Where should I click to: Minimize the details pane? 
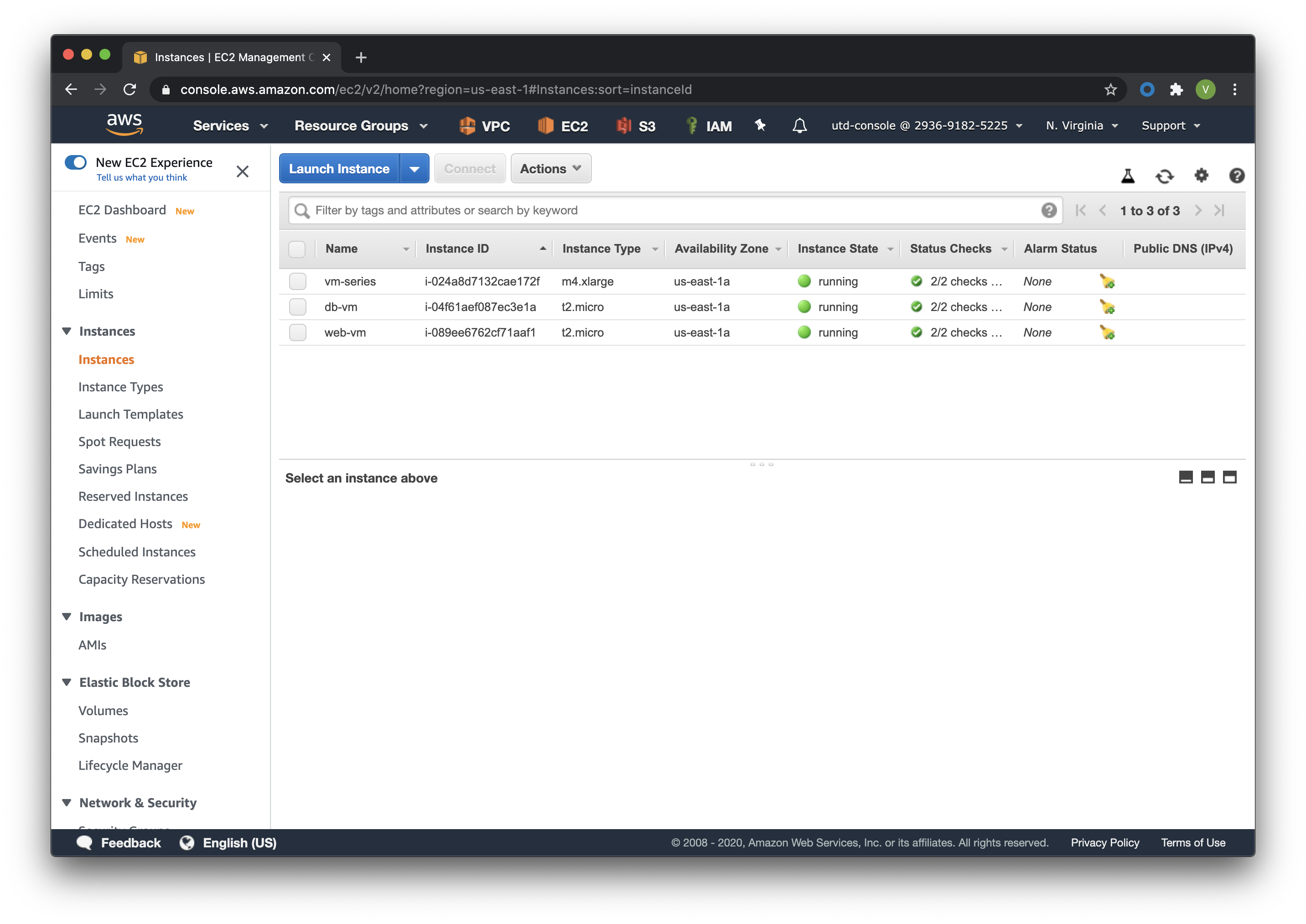(x=1186, y=477)
